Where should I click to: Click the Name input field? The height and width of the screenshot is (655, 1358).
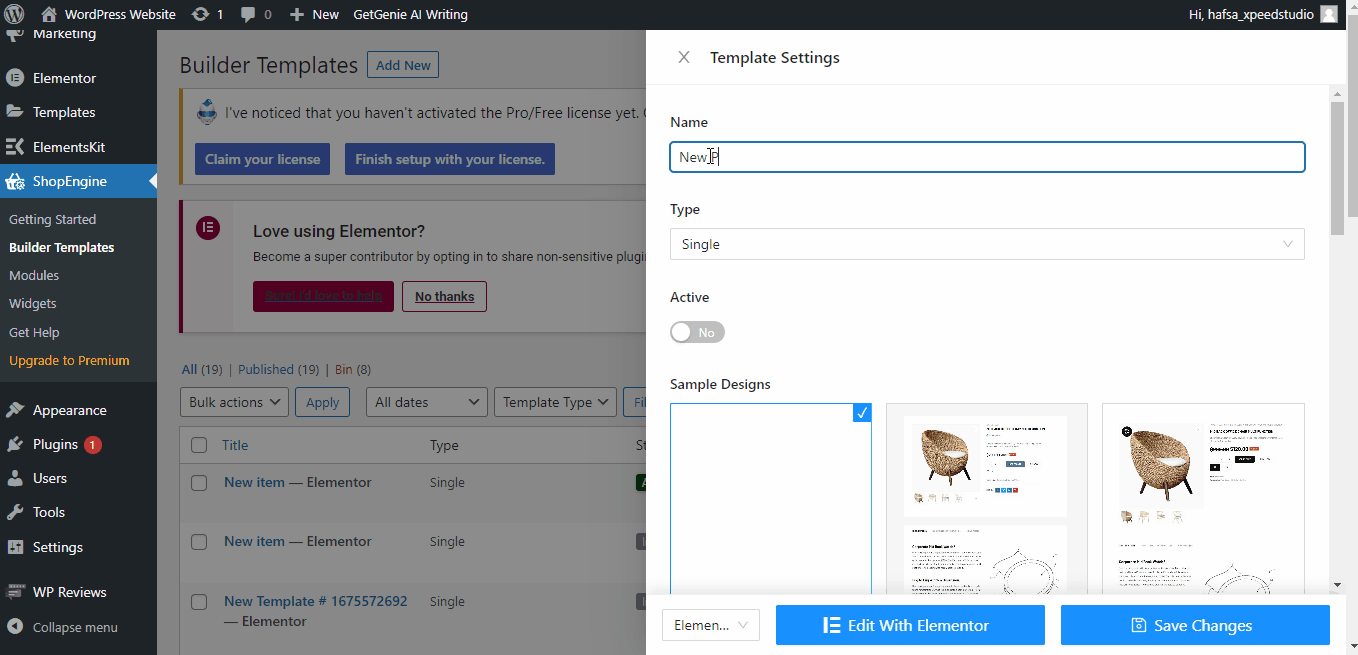click(987, 157)
